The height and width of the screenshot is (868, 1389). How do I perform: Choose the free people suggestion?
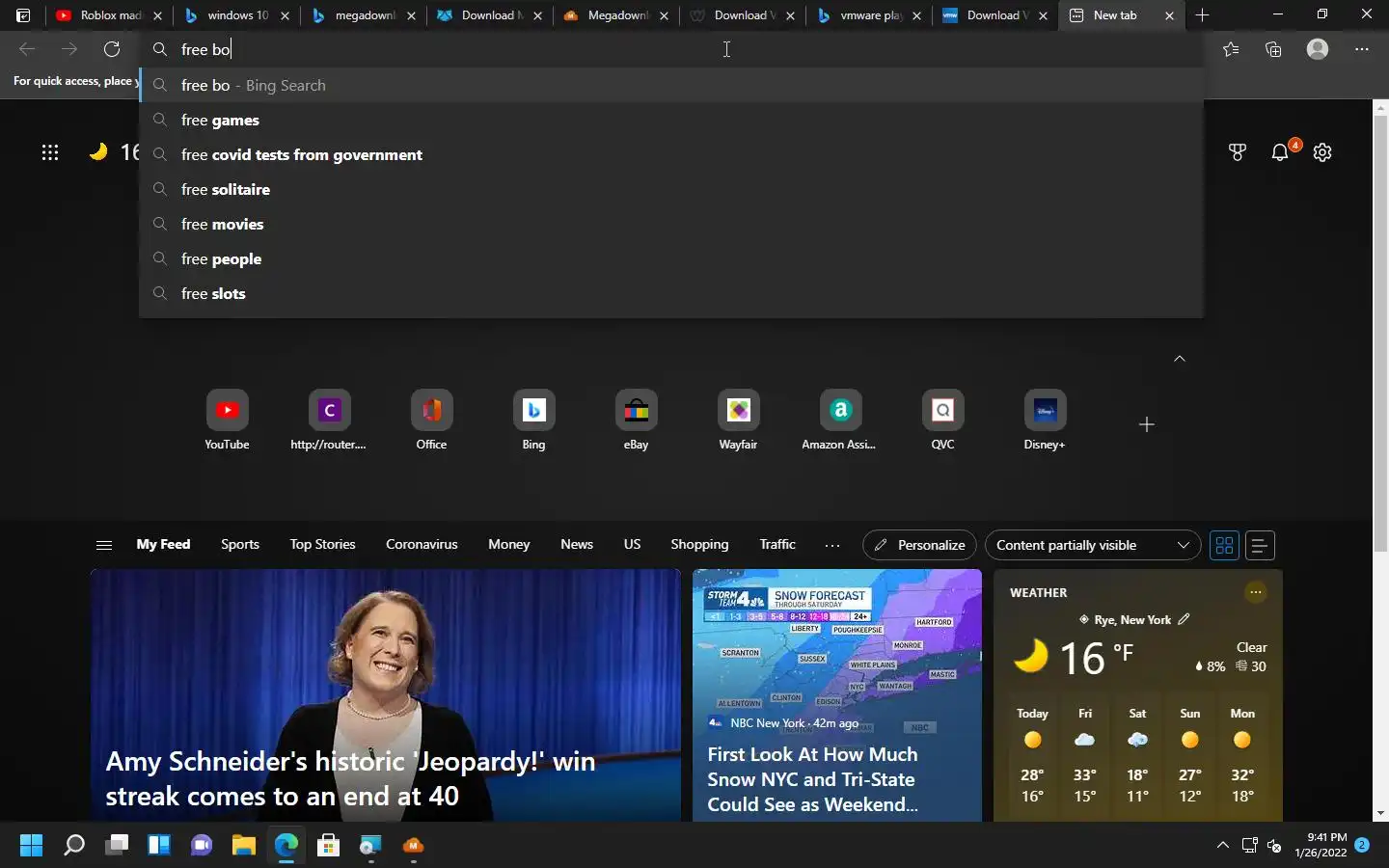pos(671,258)
